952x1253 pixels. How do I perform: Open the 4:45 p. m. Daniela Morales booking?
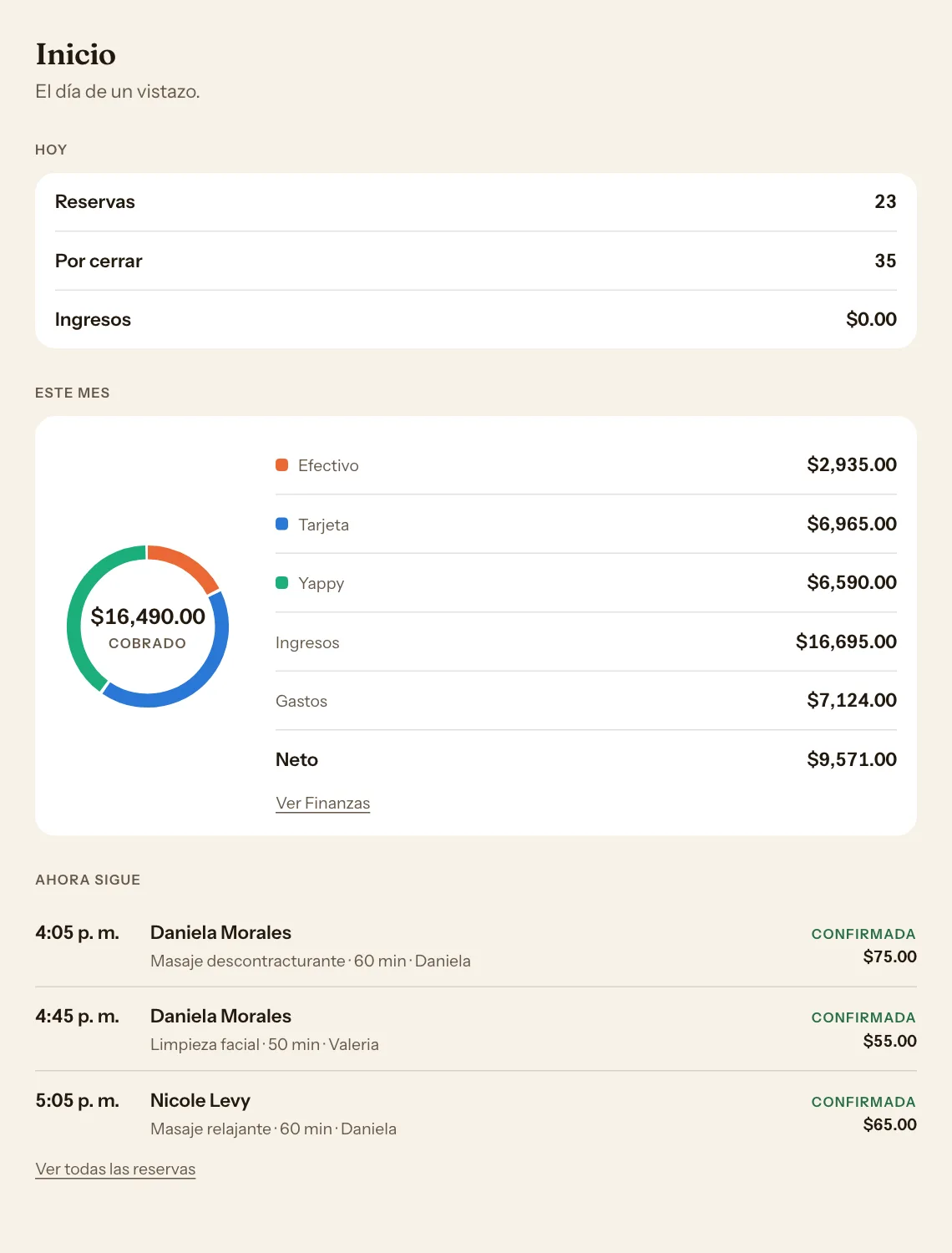tap(476, 1029)
